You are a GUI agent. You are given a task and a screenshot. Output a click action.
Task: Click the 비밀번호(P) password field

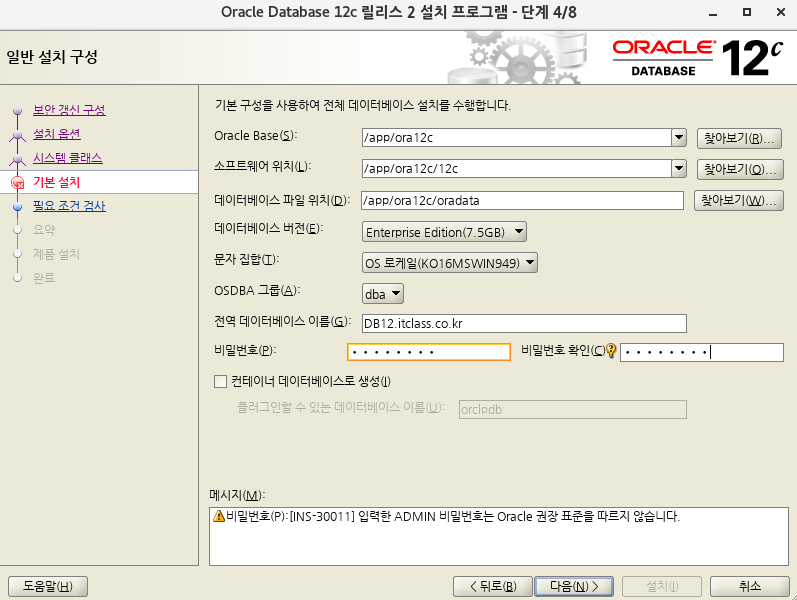tap(429, 352)
